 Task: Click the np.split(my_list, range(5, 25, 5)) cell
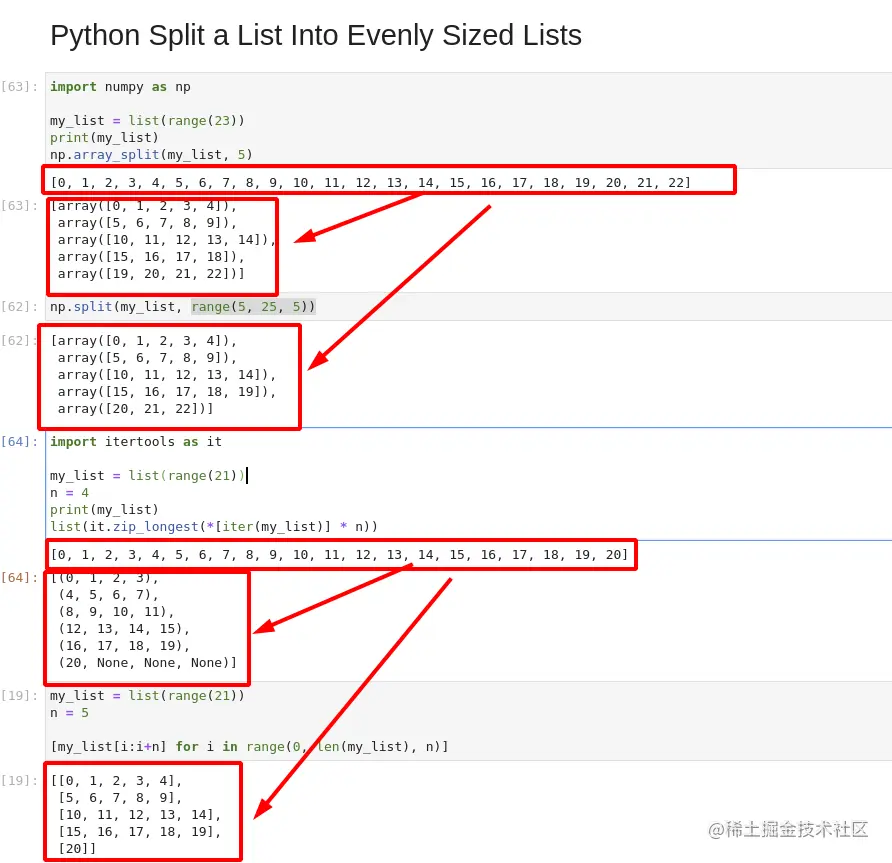[x=184, y=307]
